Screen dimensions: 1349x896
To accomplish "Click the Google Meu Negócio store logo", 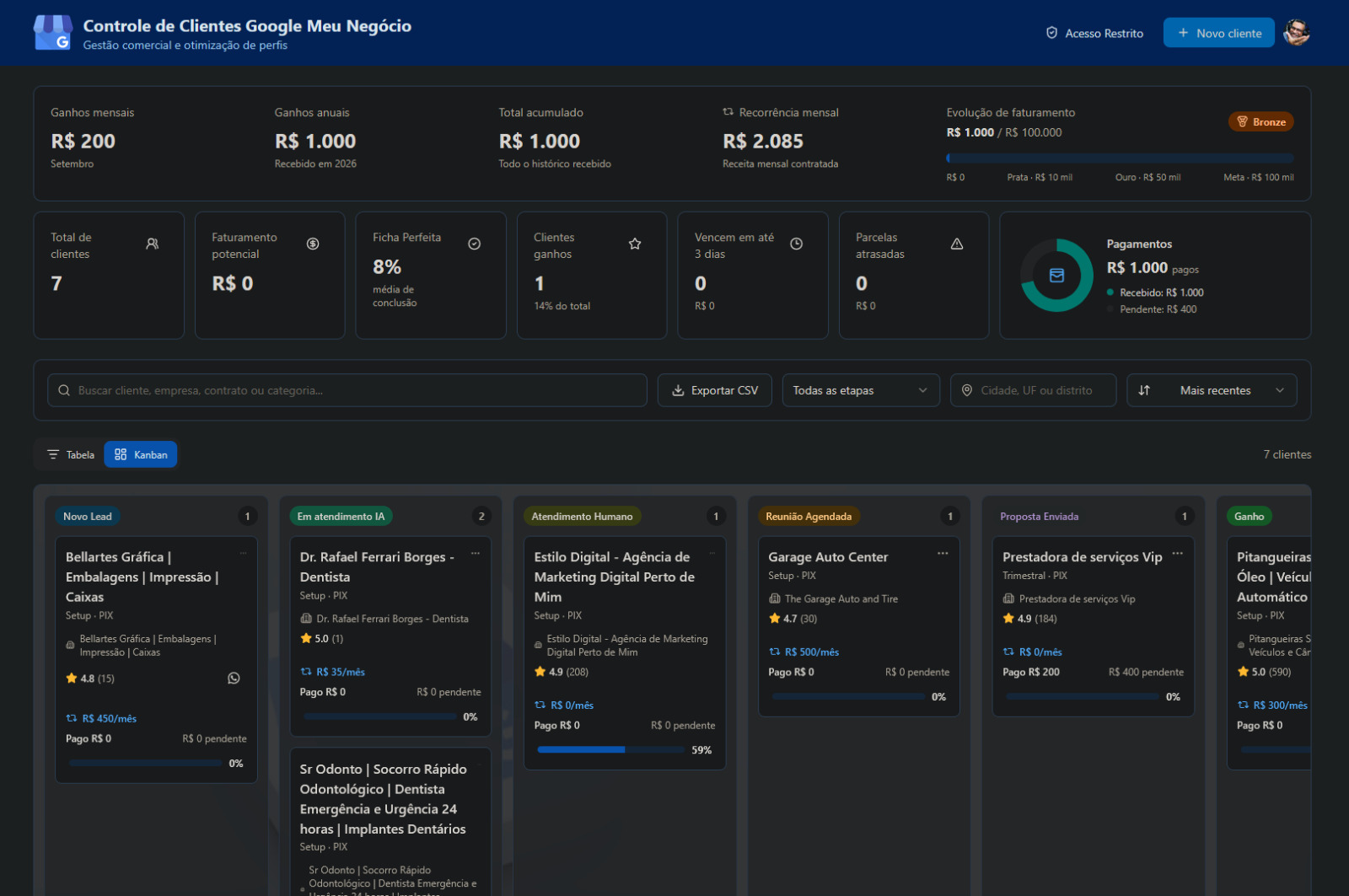I will coord(52,33).
